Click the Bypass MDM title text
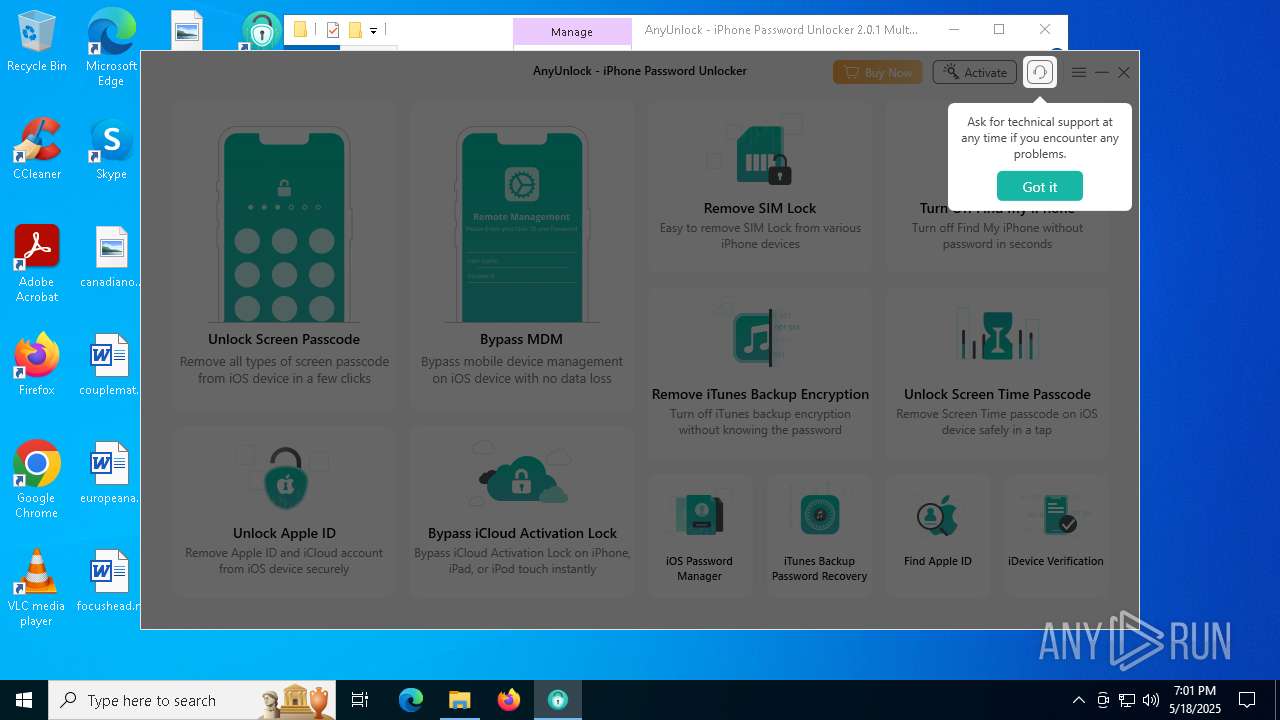 tap(521, 339)
